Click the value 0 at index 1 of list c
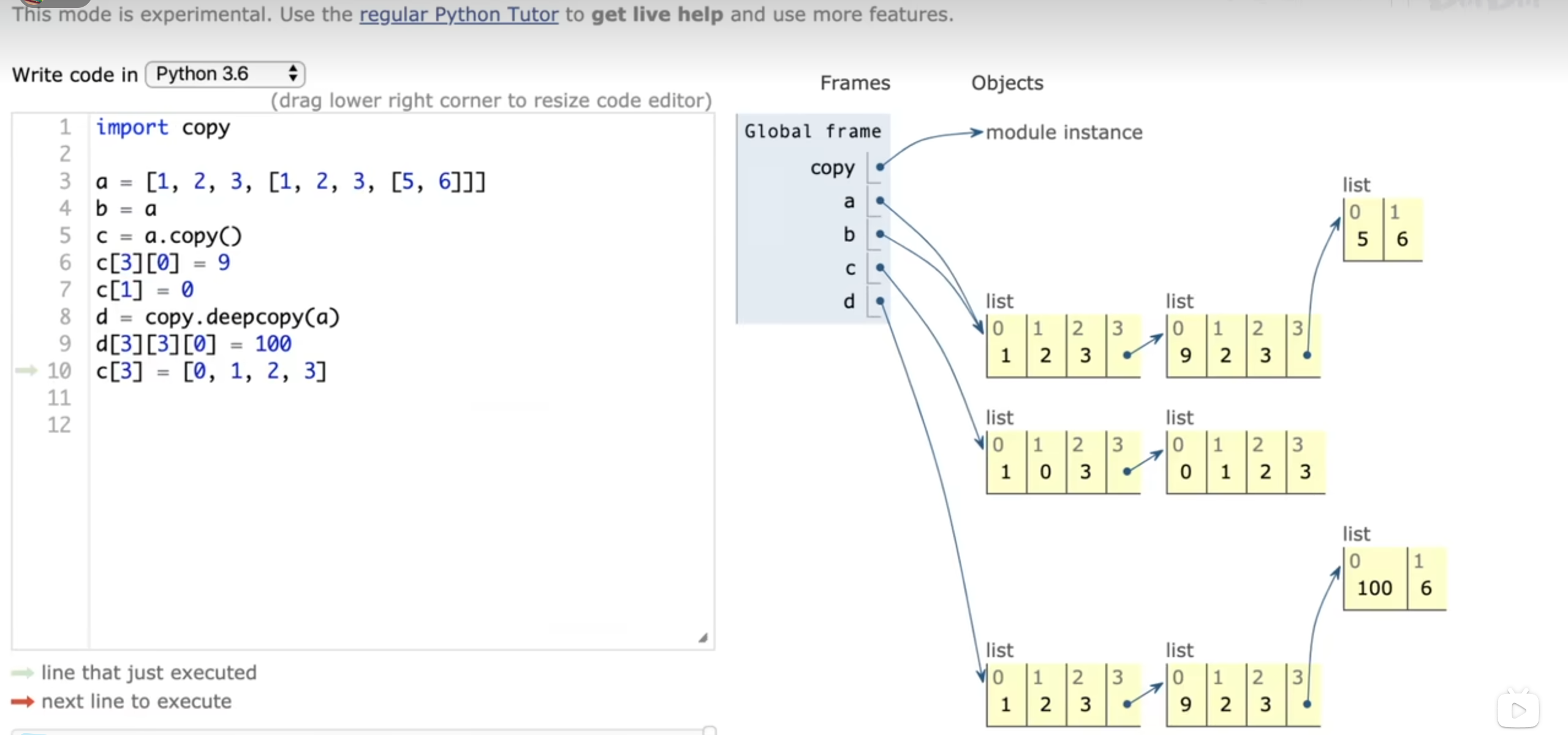The height and width of the screenshot is (735, 1568). (1045, 472)
